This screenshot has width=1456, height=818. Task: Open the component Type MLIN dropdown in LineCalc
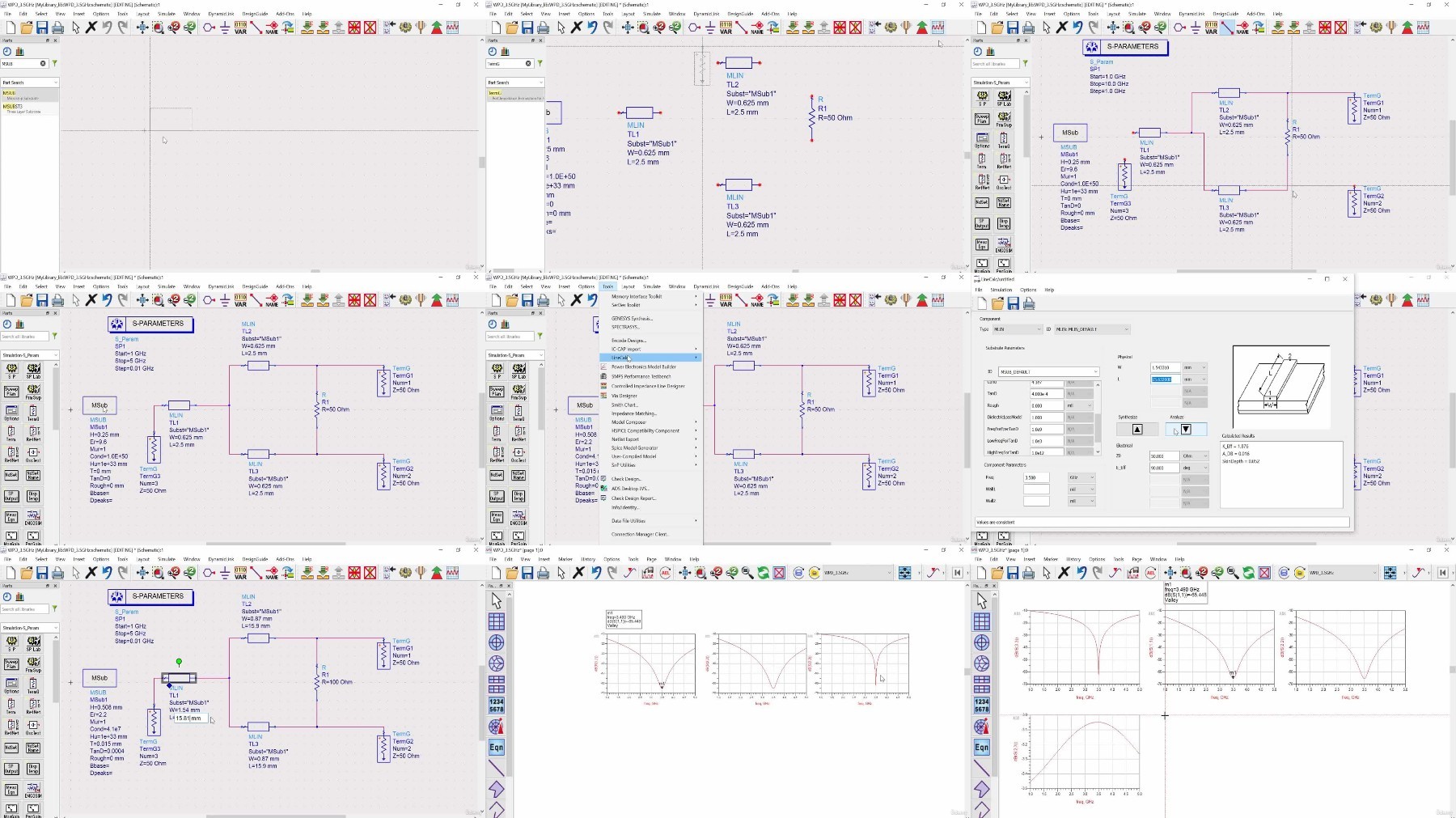pyautogui.click(x=1017, y=329)
